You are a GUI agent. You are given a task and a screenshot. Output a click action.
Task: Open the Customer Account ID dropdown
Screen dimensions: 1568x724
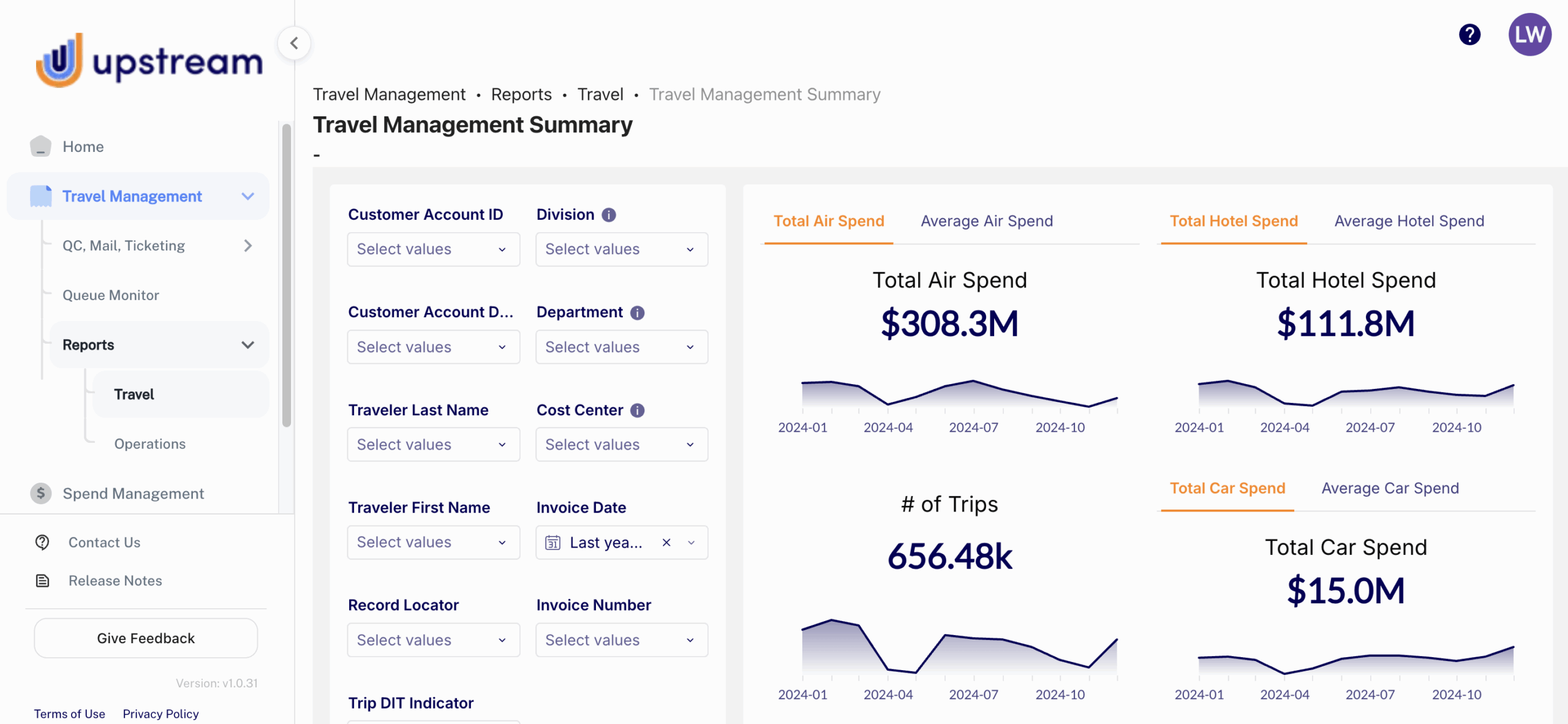433,249
